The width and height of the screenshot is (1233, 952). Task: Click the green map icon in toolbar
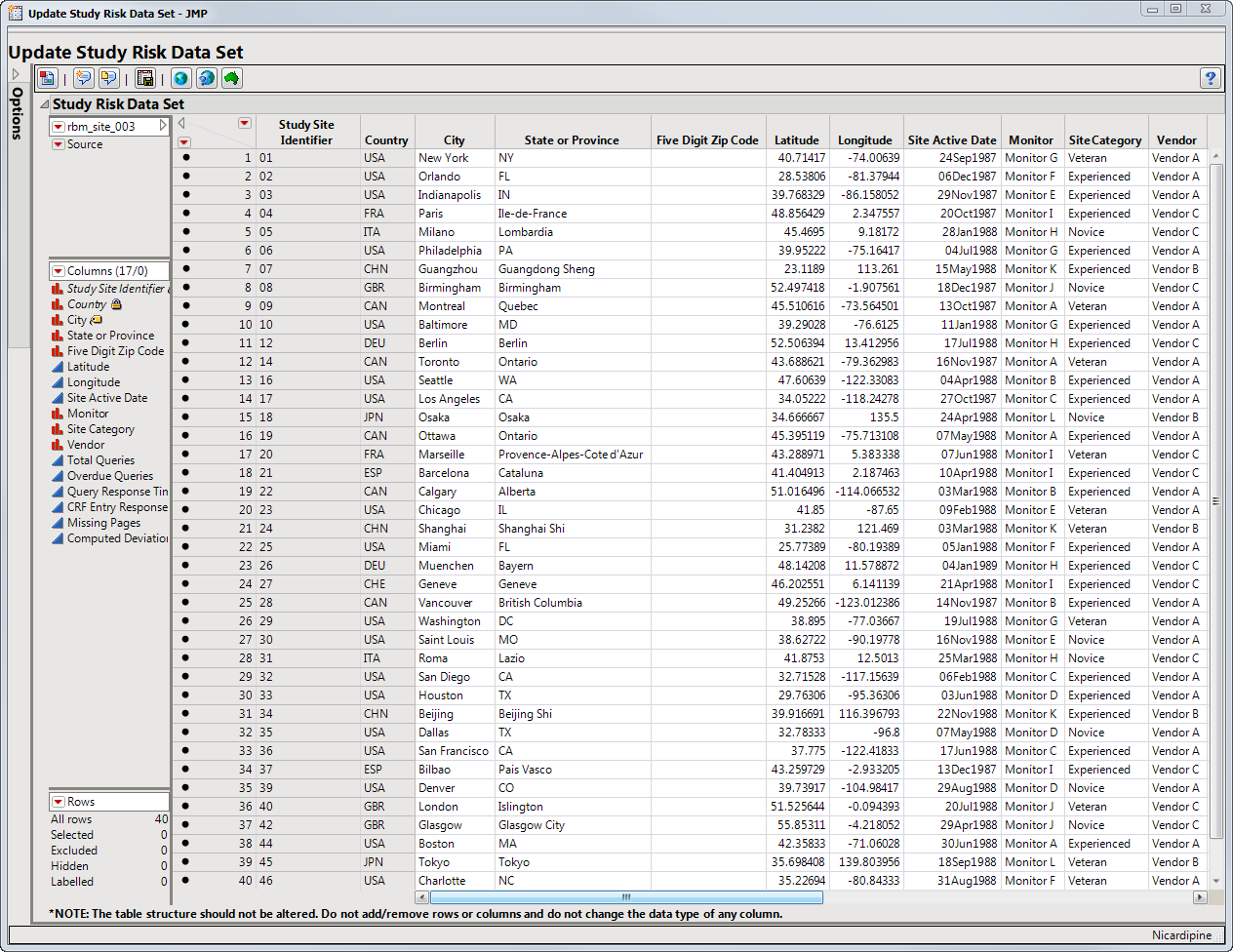(232, 79)
